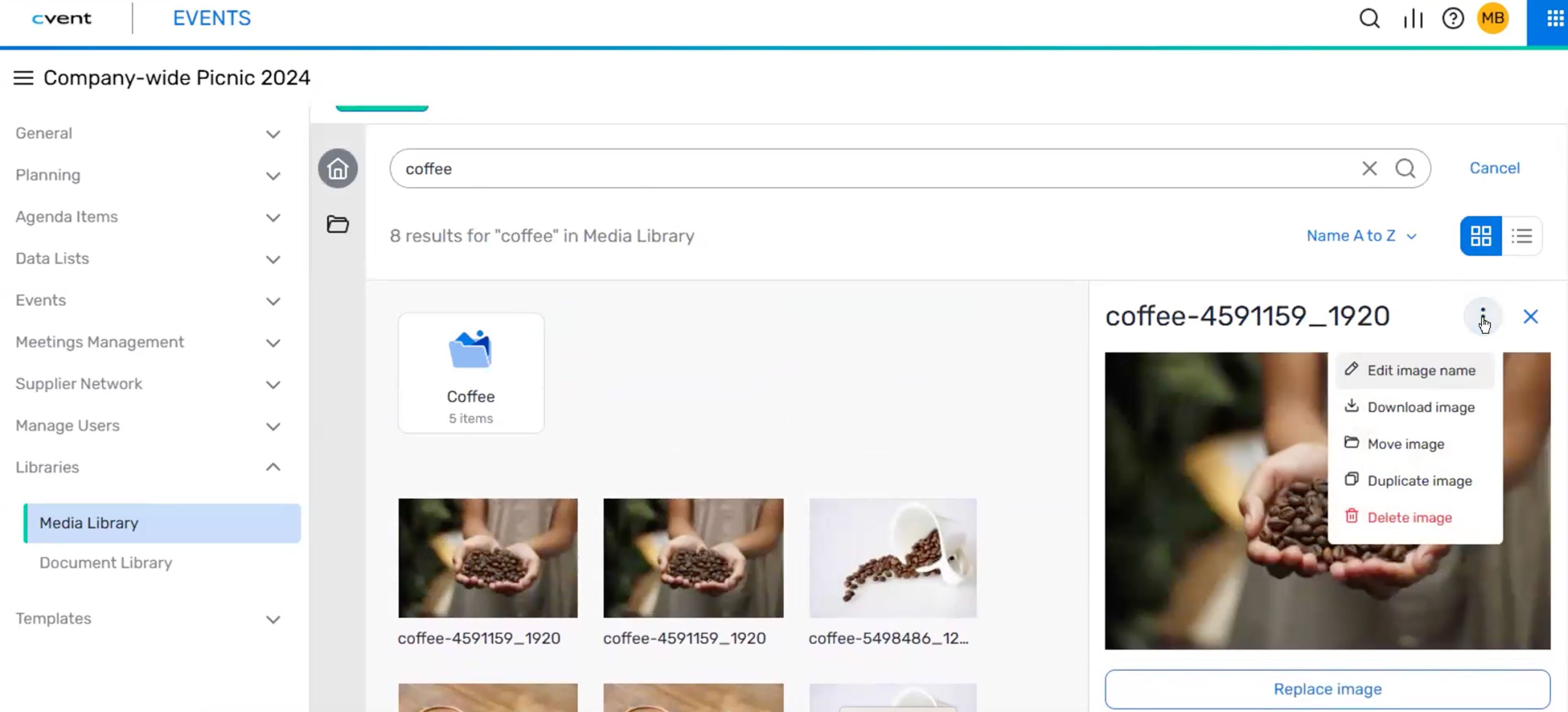Open the MB user avatar menu
The height and width of the screenshot is (712, 1568).
tap(1492, 18)
